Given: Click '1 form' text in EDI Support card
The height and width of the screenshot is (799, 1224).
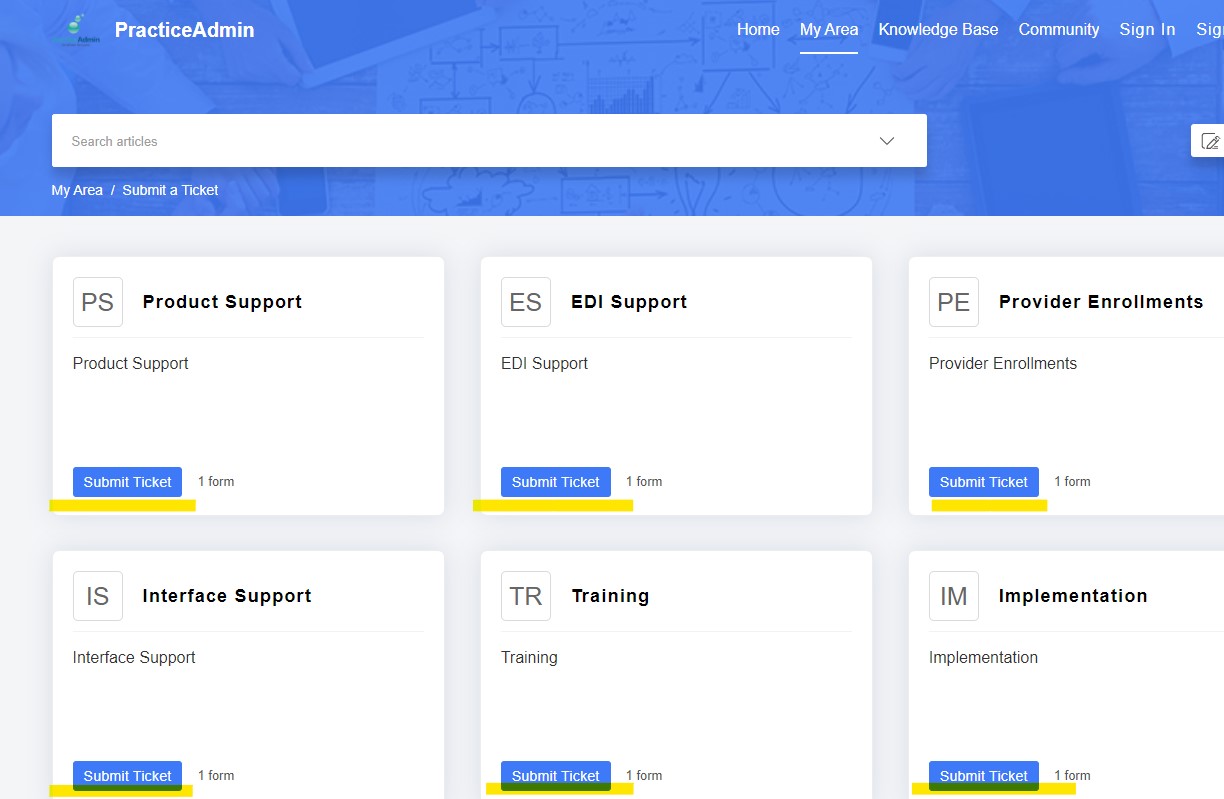Looking at the screenshot, I should 644,482.
